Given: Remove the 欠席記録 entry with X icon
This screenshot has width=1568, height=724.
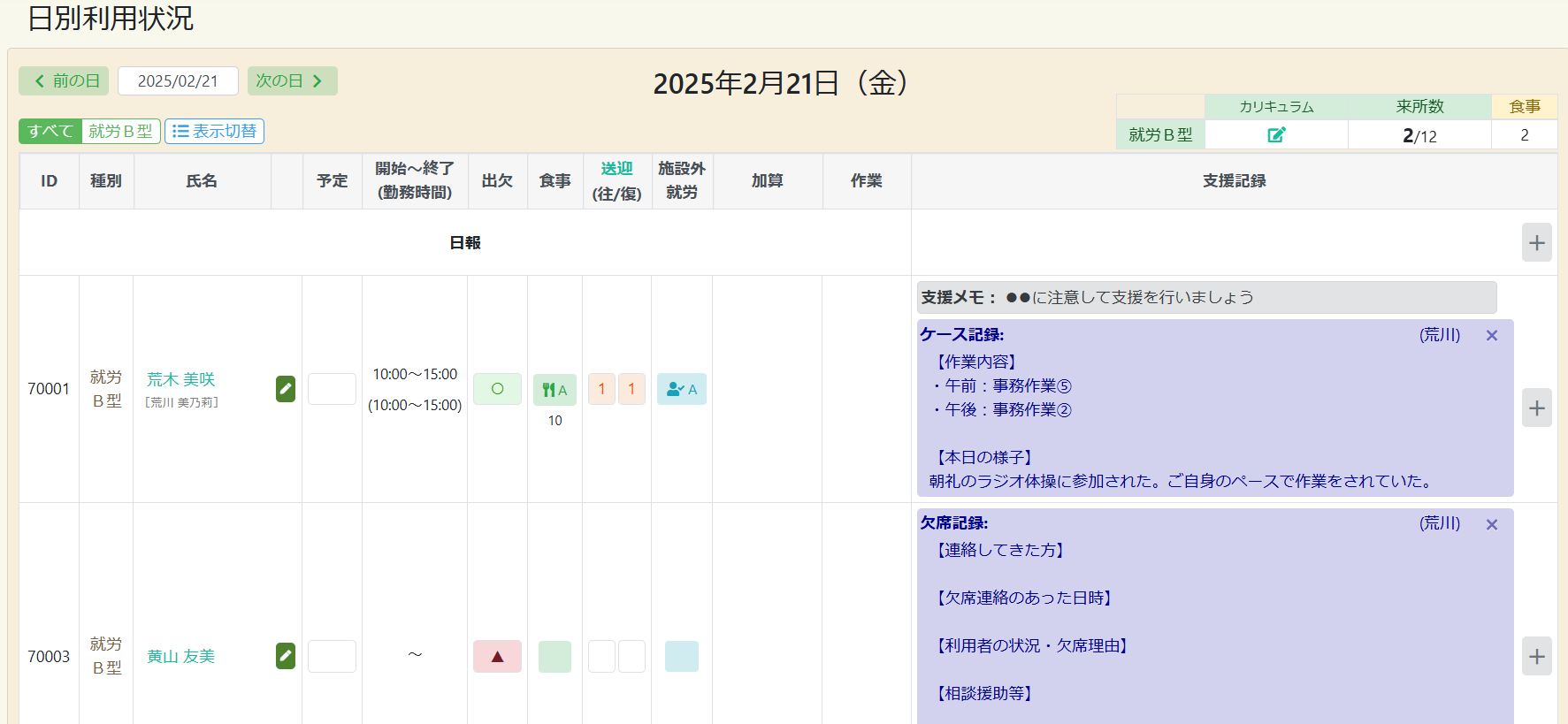Looking at the screenshot, I should pos(1492,524).
